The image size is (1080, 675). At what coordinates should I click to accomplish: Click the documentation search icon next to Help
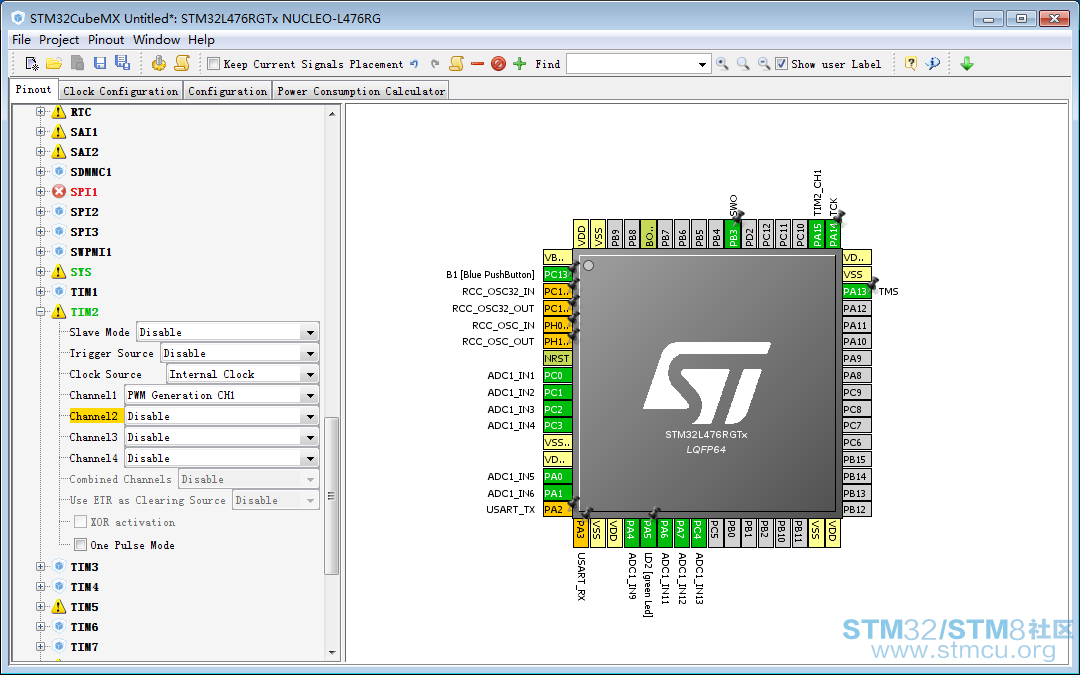[933, 63]
